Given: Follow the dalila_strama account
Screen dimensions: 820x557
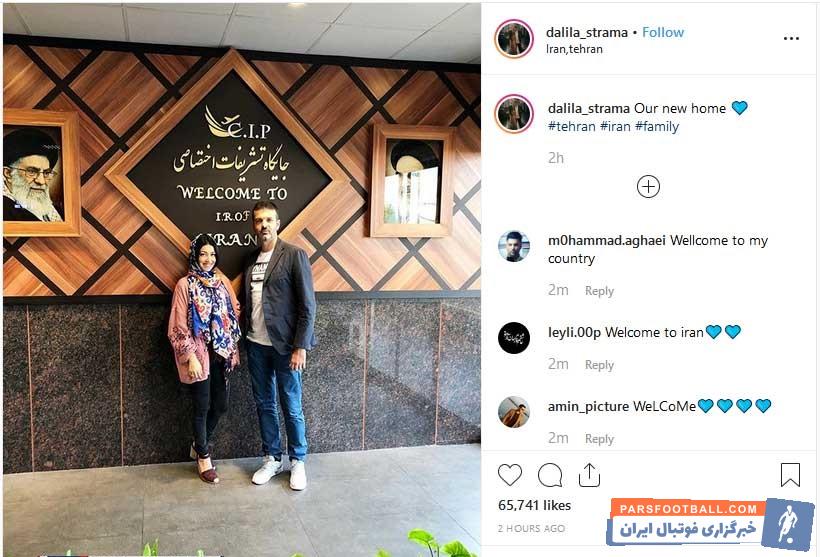Looking at the screenshot, I should [x=663, y=32].
